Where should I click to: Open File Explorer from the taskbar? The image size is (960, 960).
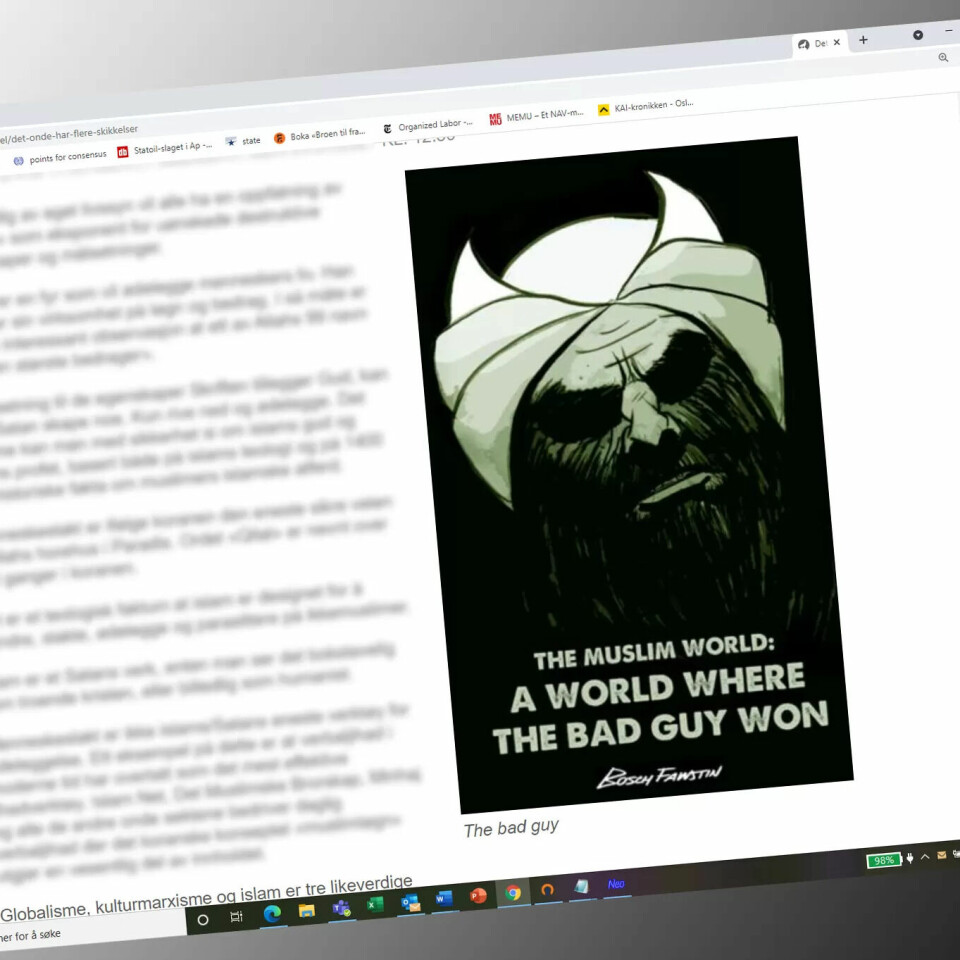(x=307, y=910)
